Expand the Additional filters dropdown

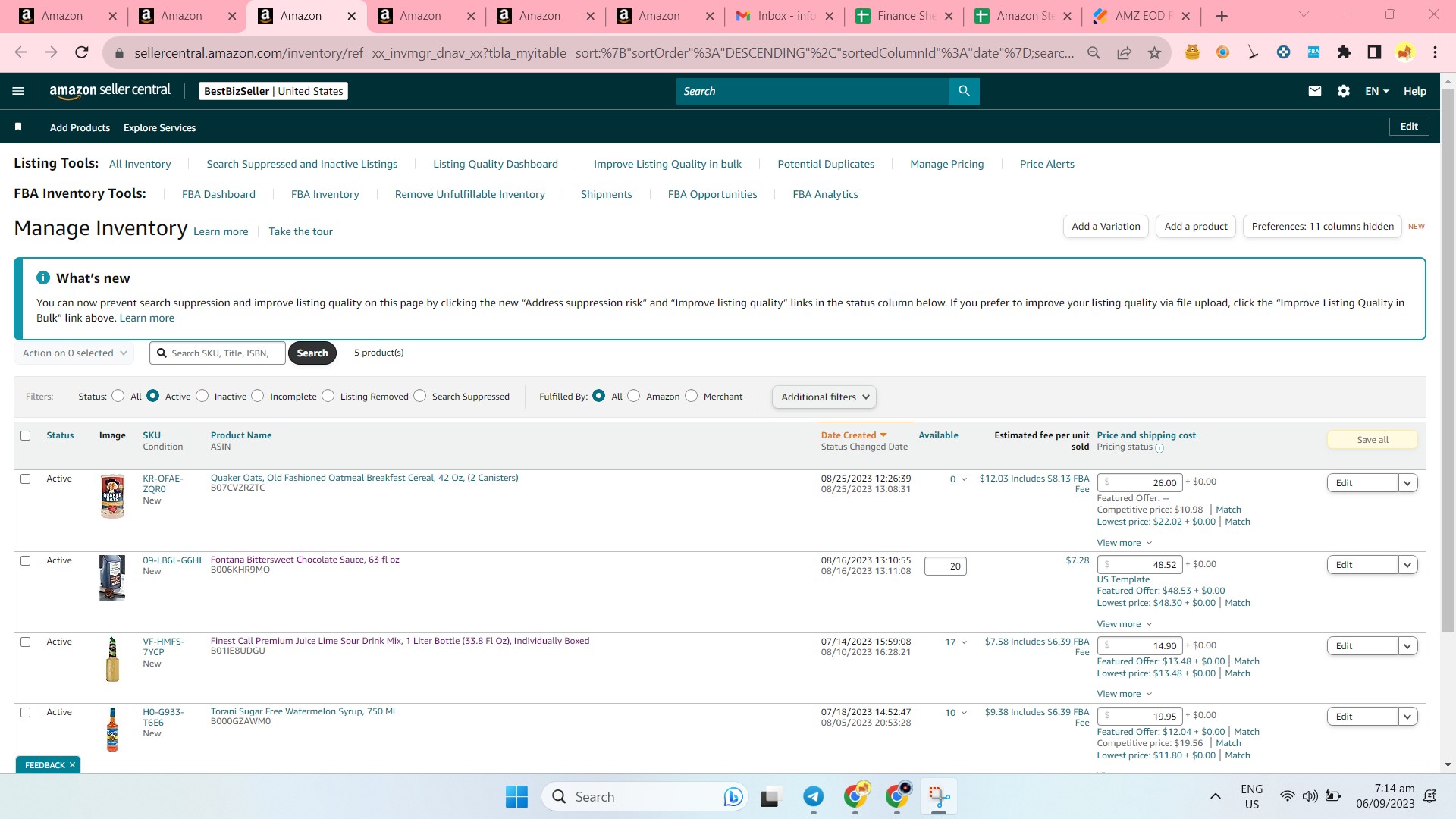tap(824, 397)
